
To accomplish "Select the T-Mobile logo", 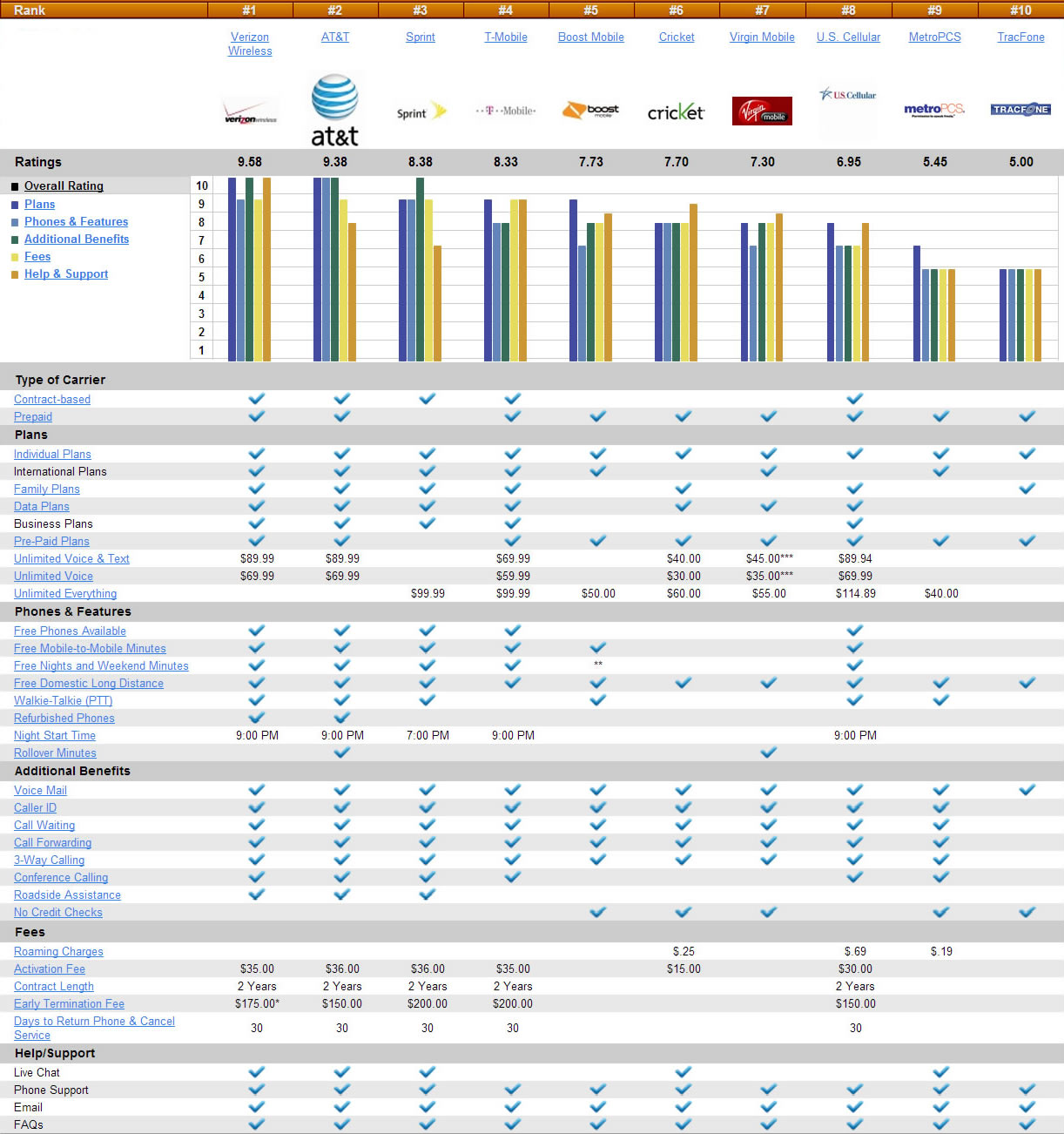I will pyautogui.click(x=506, y=111).
